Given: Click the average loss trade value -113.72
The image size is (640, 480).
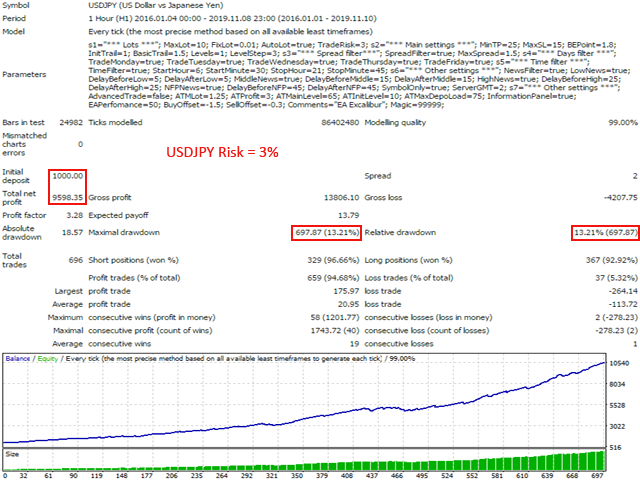Looking at the screenshot, I should coord(622,304).
